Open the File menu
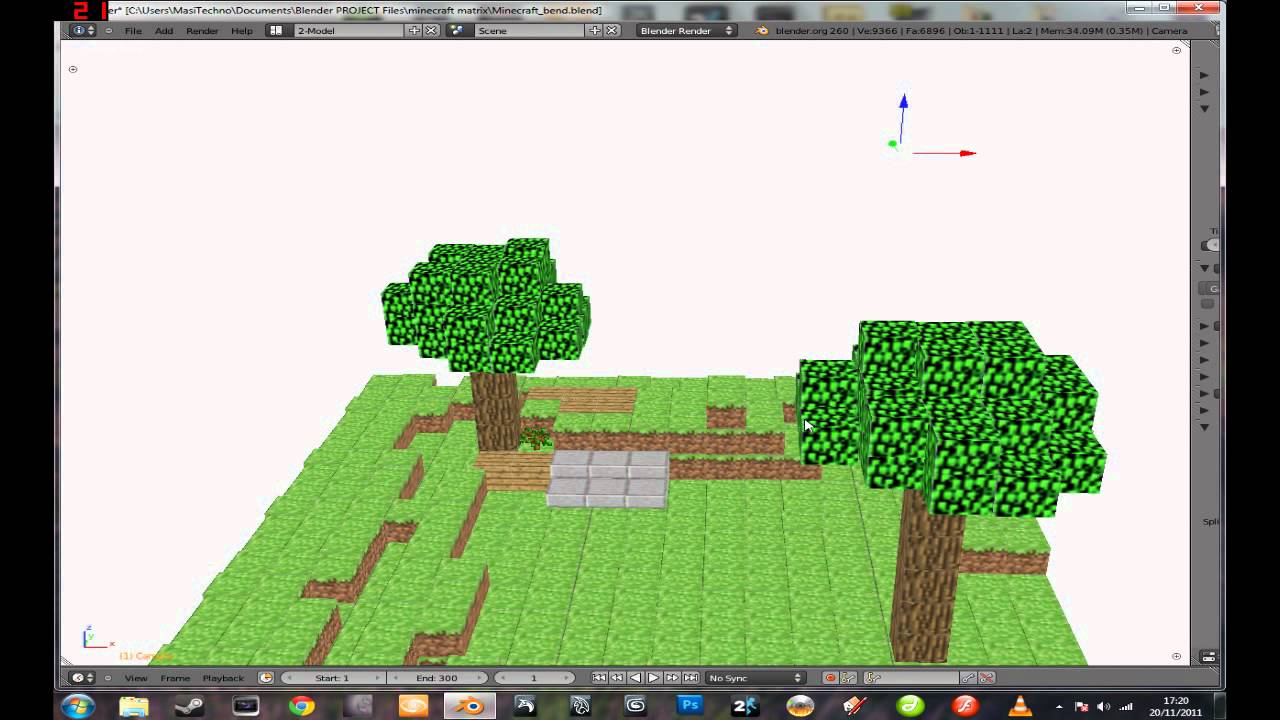1280x720 pixels. coord(133,31)
